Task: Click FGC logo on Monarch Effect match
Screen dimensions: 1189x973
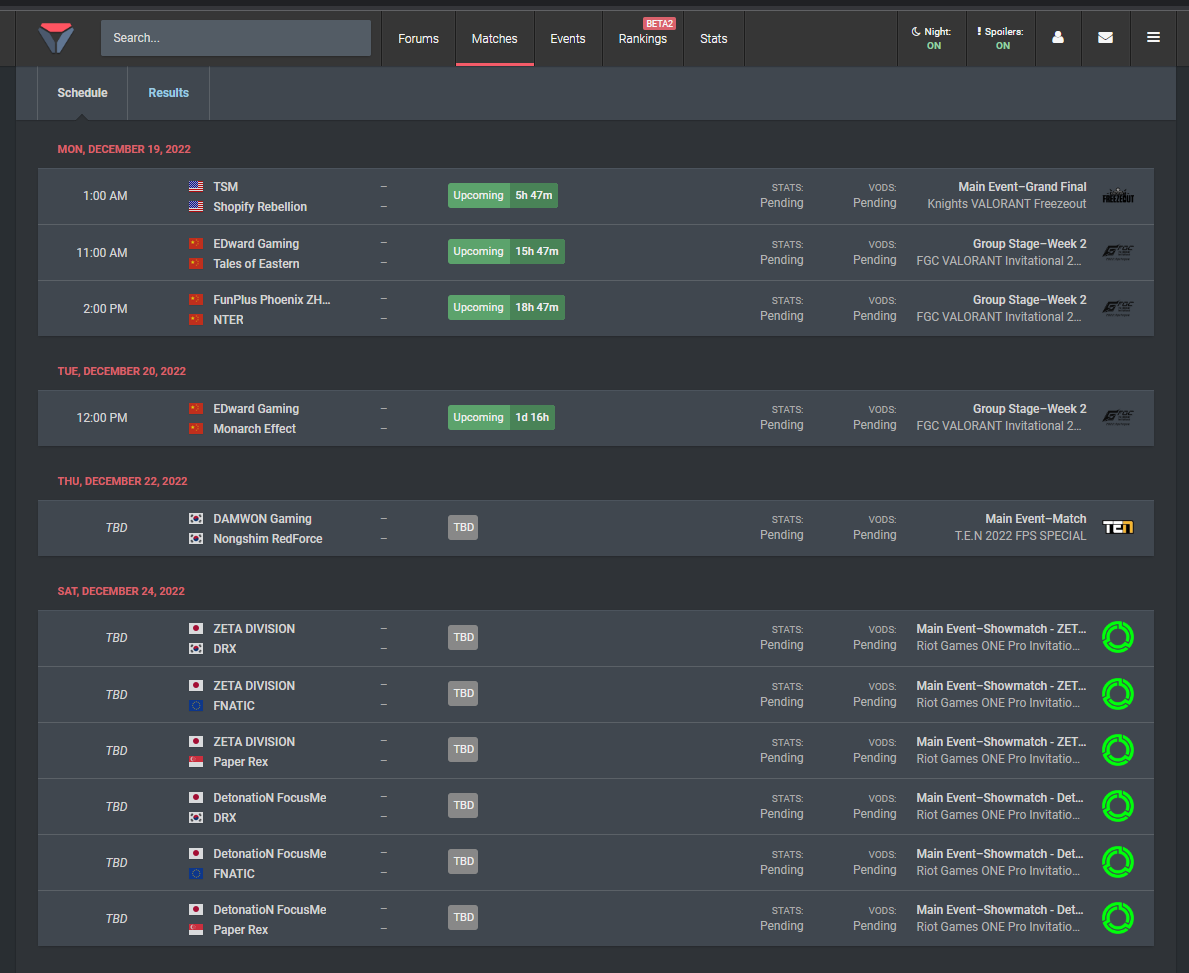Action: point(1118,417)
